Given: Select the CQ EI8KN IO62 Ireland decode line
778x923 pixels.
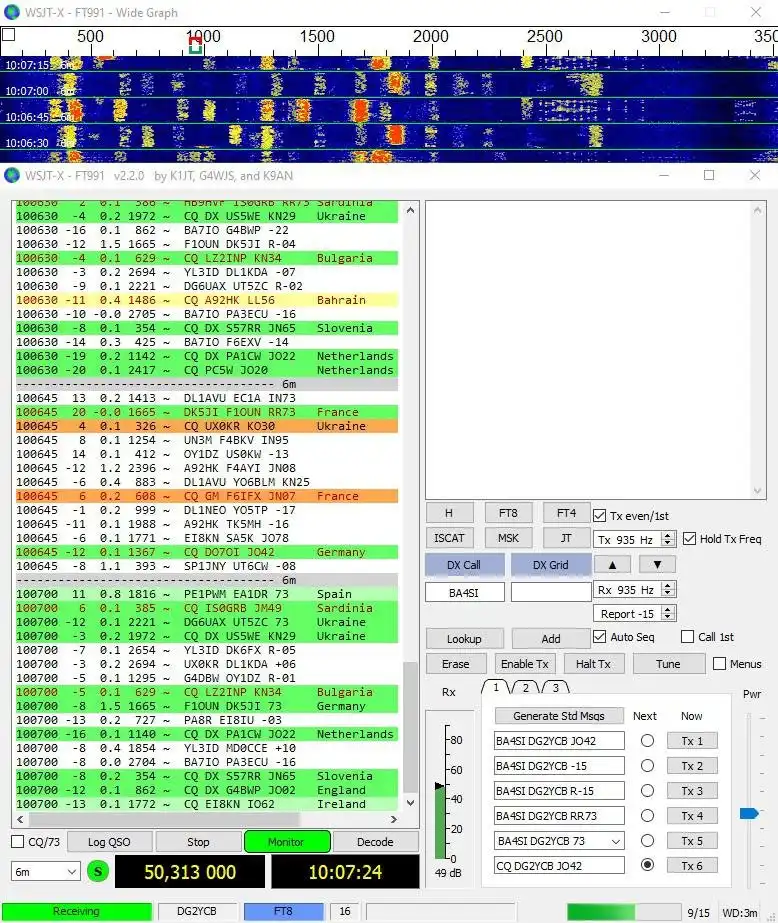Looking at the screenshot, I should point(207,804).
